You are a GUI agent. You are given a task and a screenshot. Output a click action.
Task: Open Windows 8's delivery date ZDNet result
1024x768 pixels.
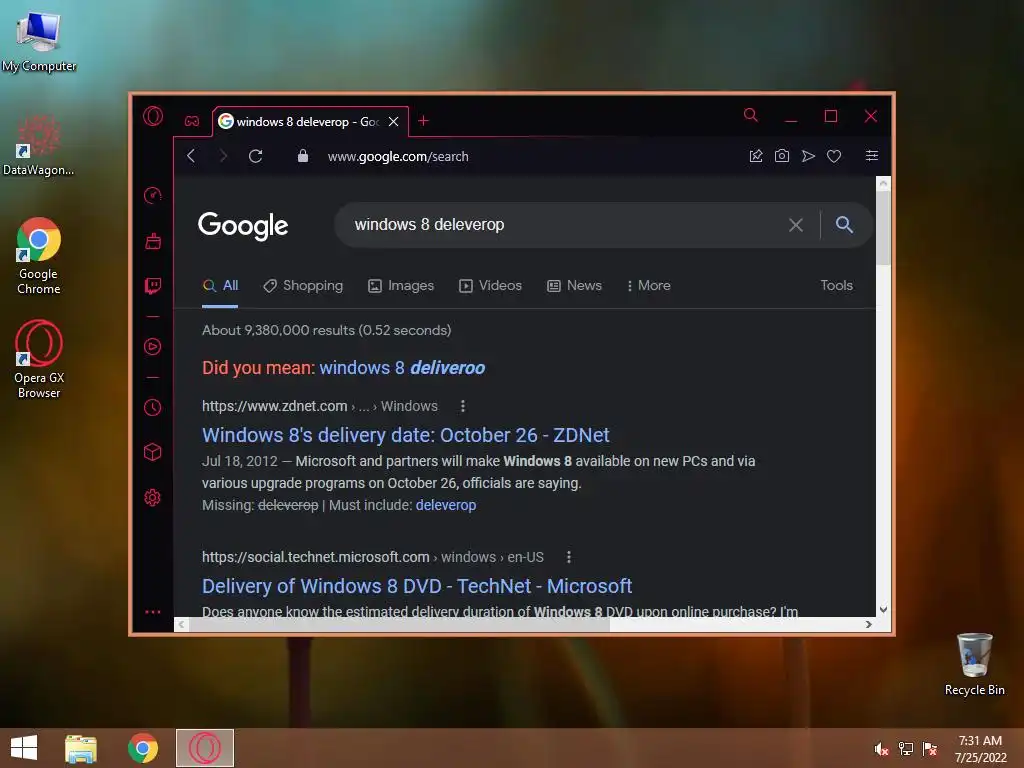coord(406,435)
